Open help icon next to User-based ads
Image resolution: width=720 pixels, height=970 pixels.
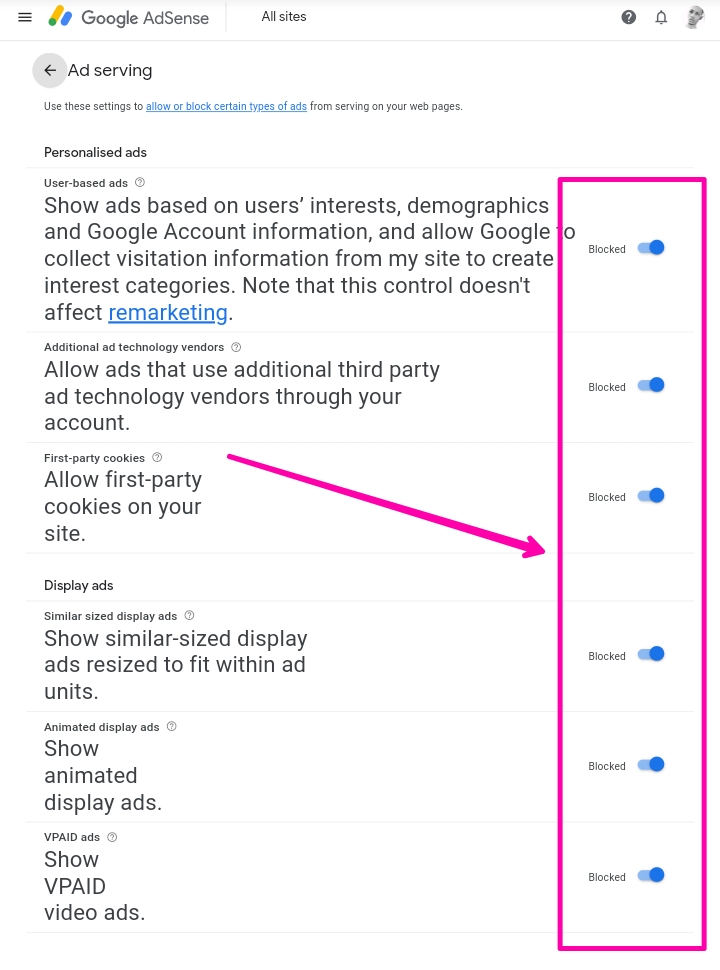[x=140, y=182]
